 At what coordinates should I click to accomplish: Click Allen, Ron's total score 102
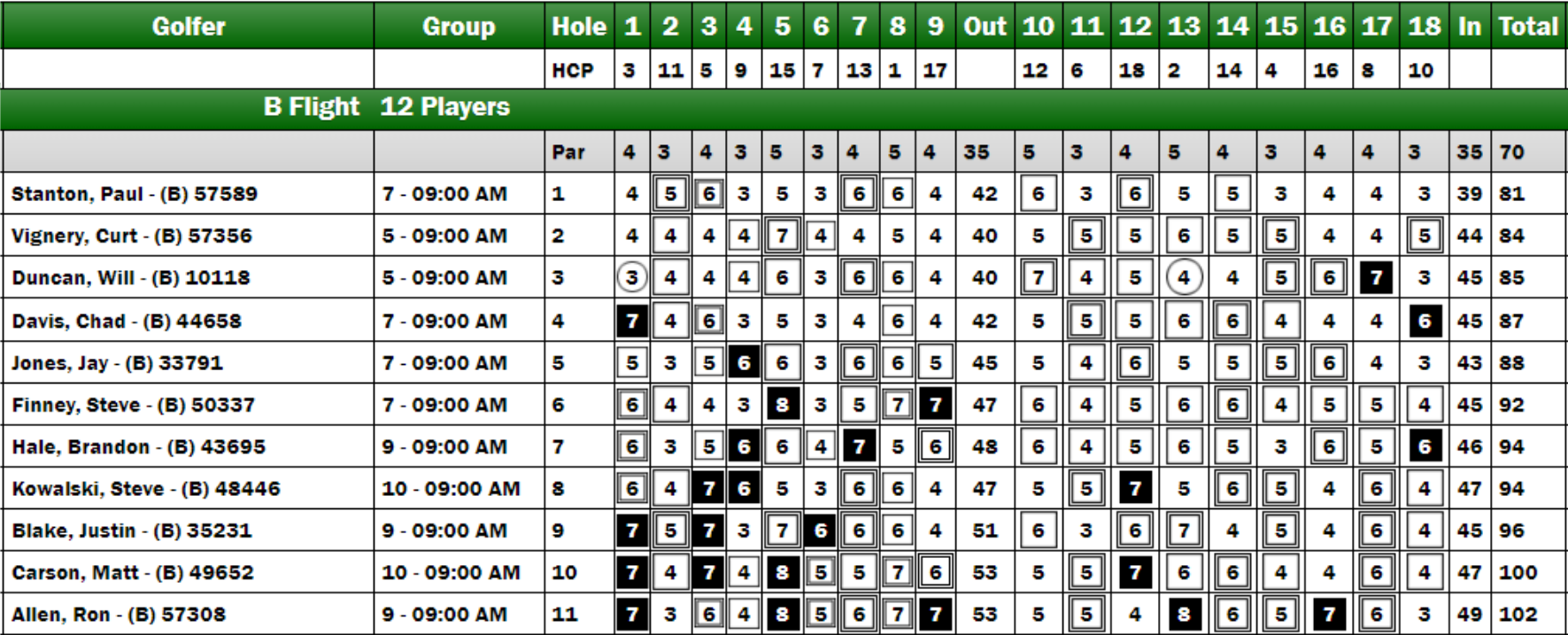pyautogui.click(x=1518, y=615)
